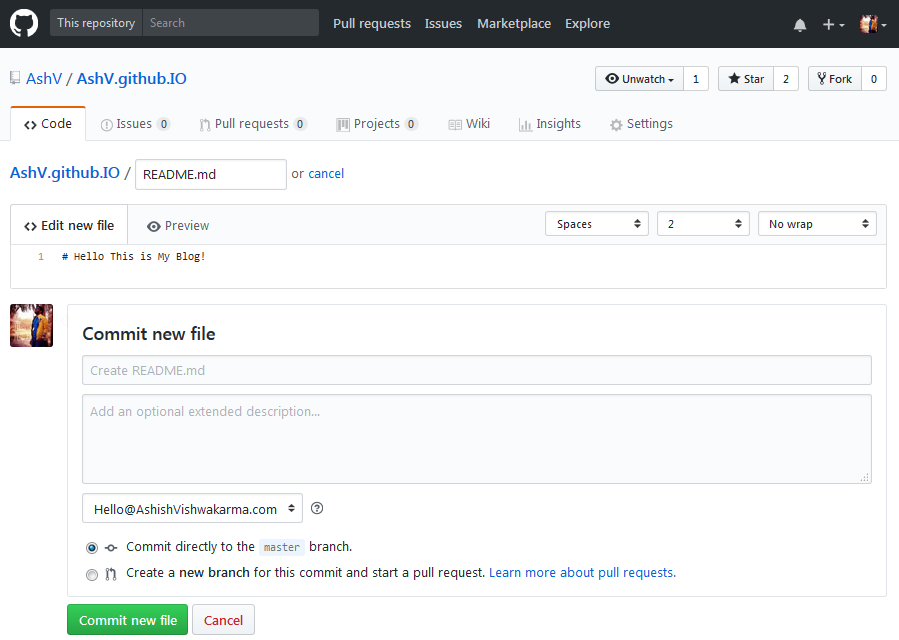The image size is (899, 640).
Task: Open the Settings tab
Action: 641,124
